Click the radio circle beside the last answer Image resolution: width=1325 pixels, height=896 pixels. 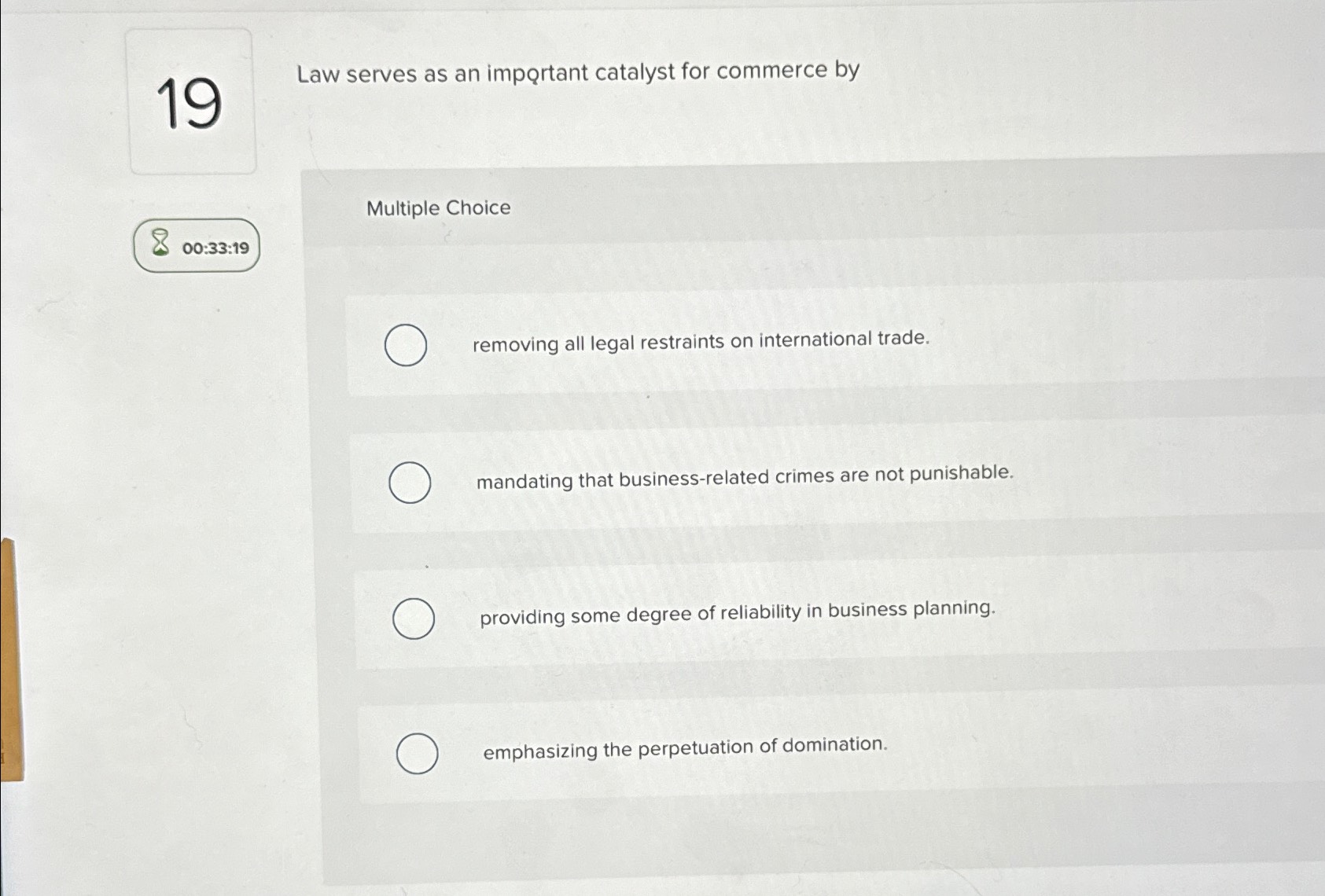click(x=418, y=753)
